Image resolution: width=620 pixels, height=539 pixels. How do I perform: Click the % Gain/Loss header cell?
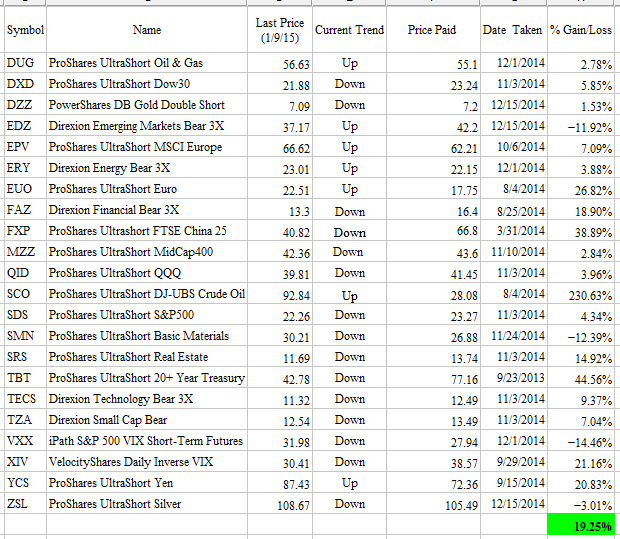click(x=581, y=30)
